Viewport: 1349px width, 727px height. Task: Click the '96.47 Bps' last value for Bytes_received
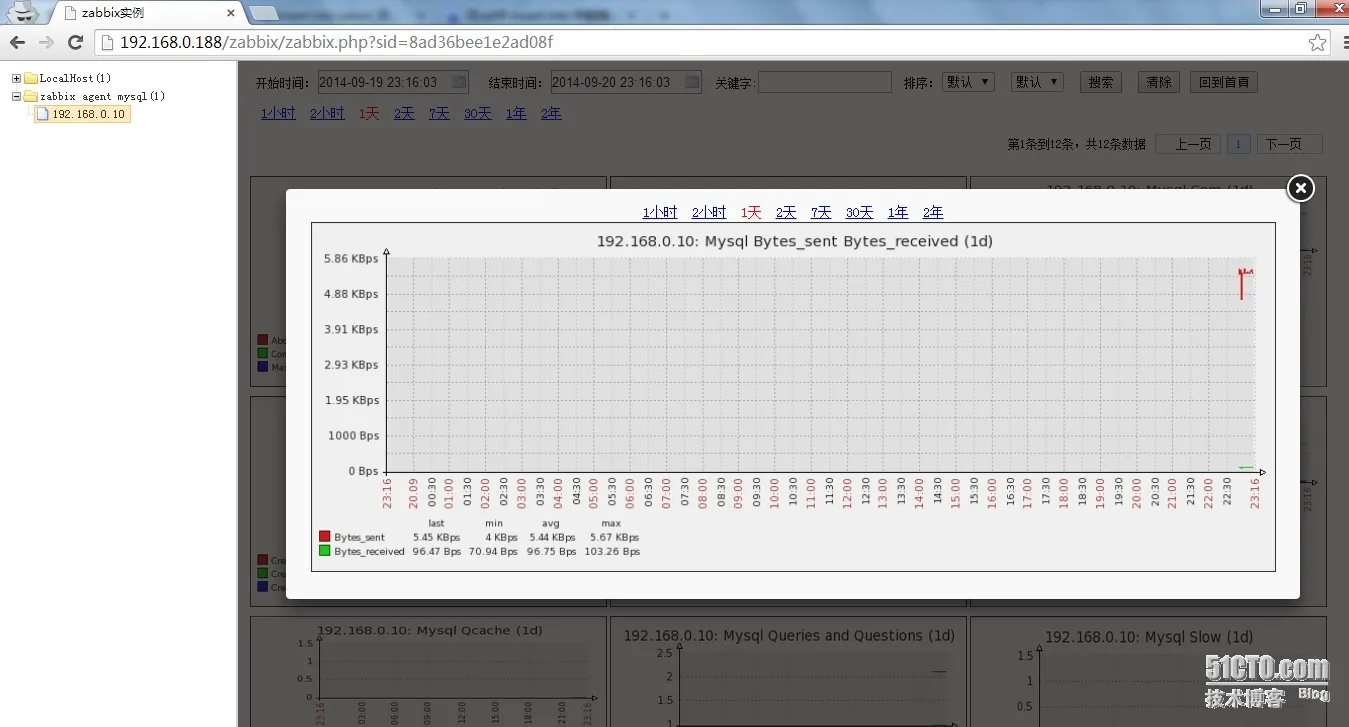coord(437,551)
